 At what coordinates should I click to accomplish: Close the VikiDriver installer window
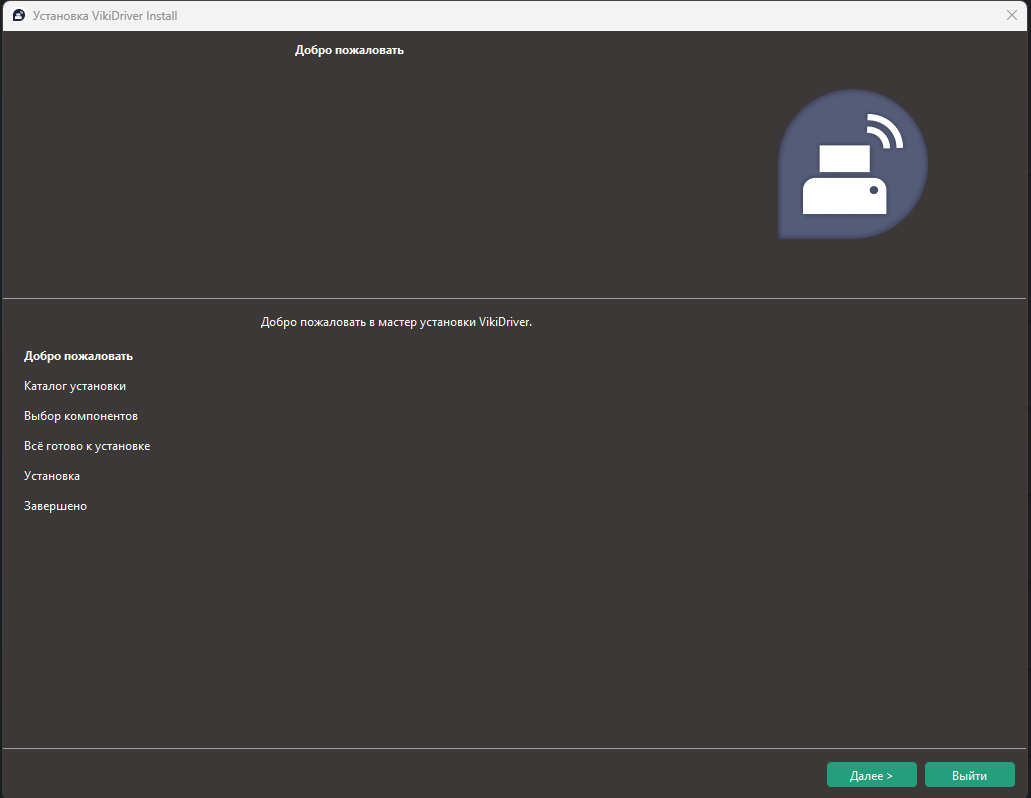(x=1011, y=16)
